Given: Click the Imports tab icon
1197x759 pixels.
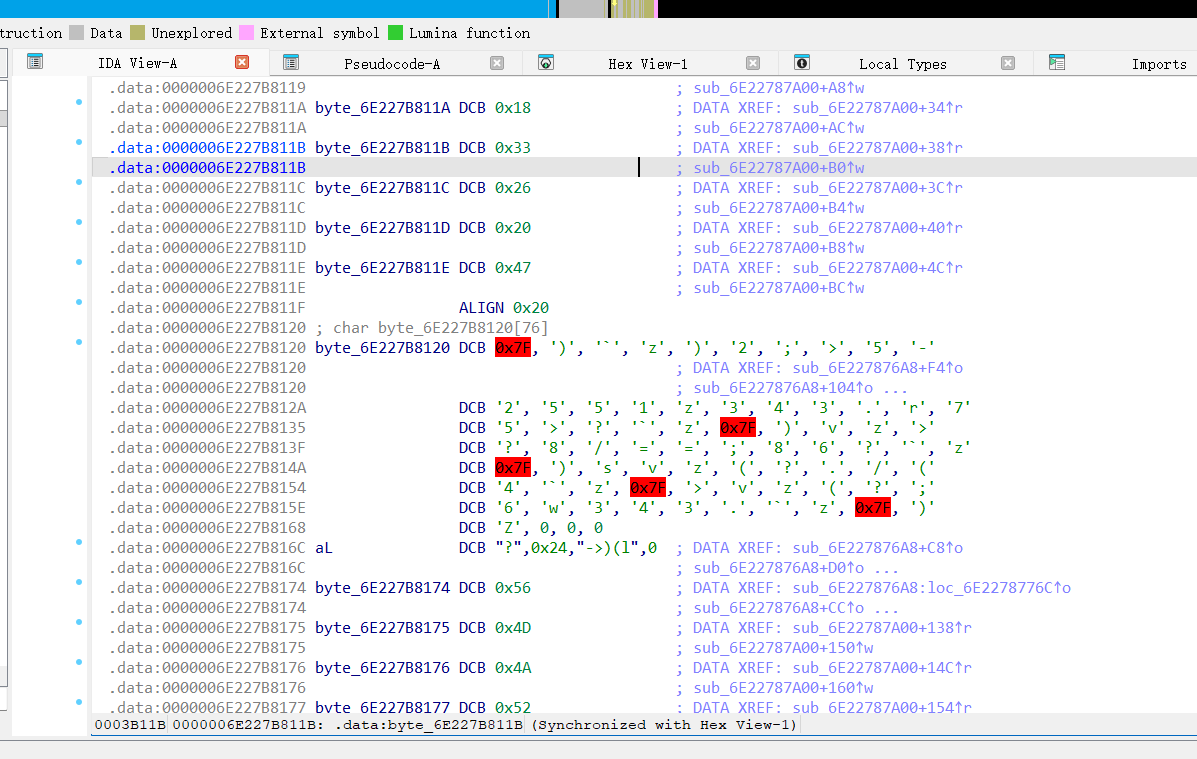Looking at the screenshot, I should (1057, 62).
